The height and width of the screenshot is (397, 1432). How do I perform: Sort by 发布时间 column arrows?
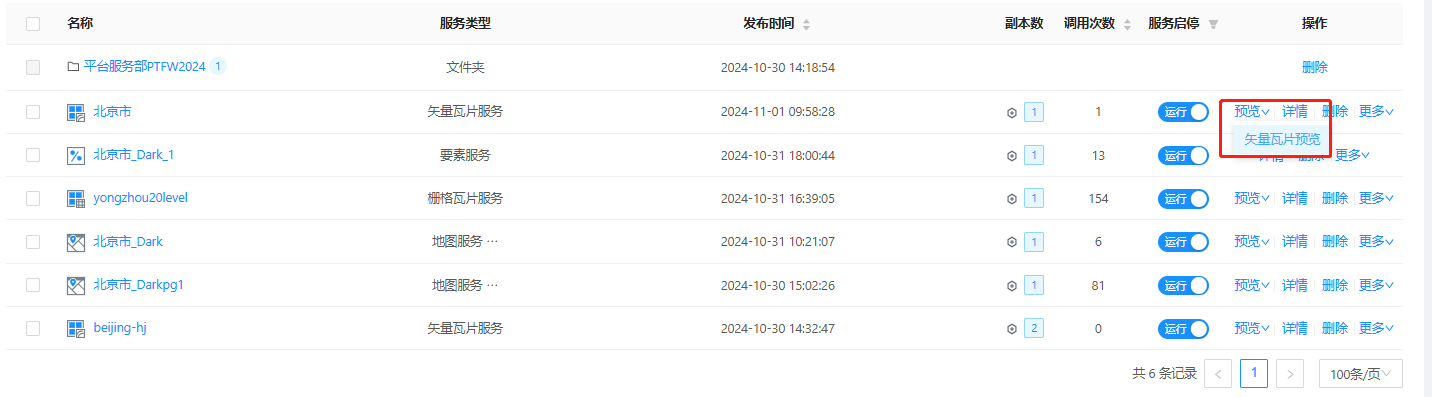pos(807,24)
